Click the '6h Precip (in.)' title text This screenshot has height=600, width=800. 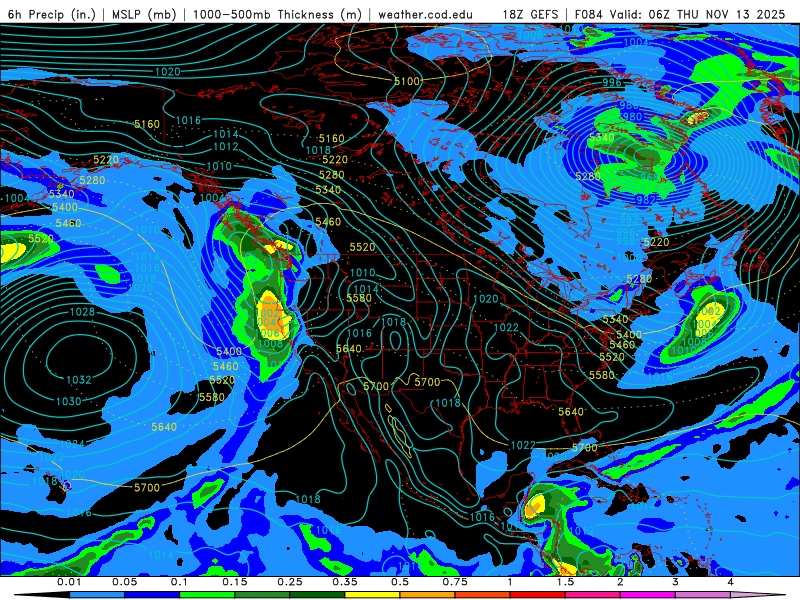pos(52,14)
